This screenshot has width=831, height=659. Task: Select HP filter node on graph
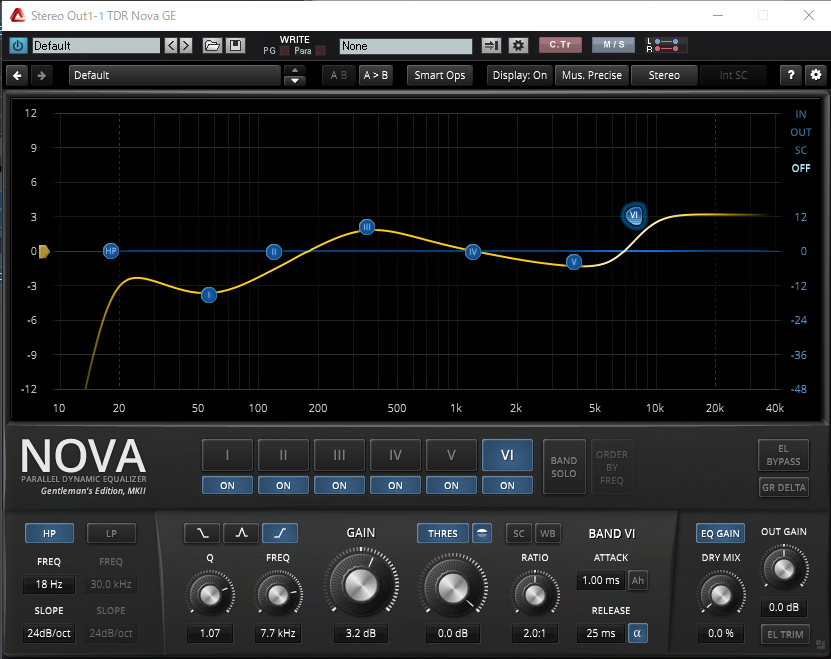pos(111,251)
